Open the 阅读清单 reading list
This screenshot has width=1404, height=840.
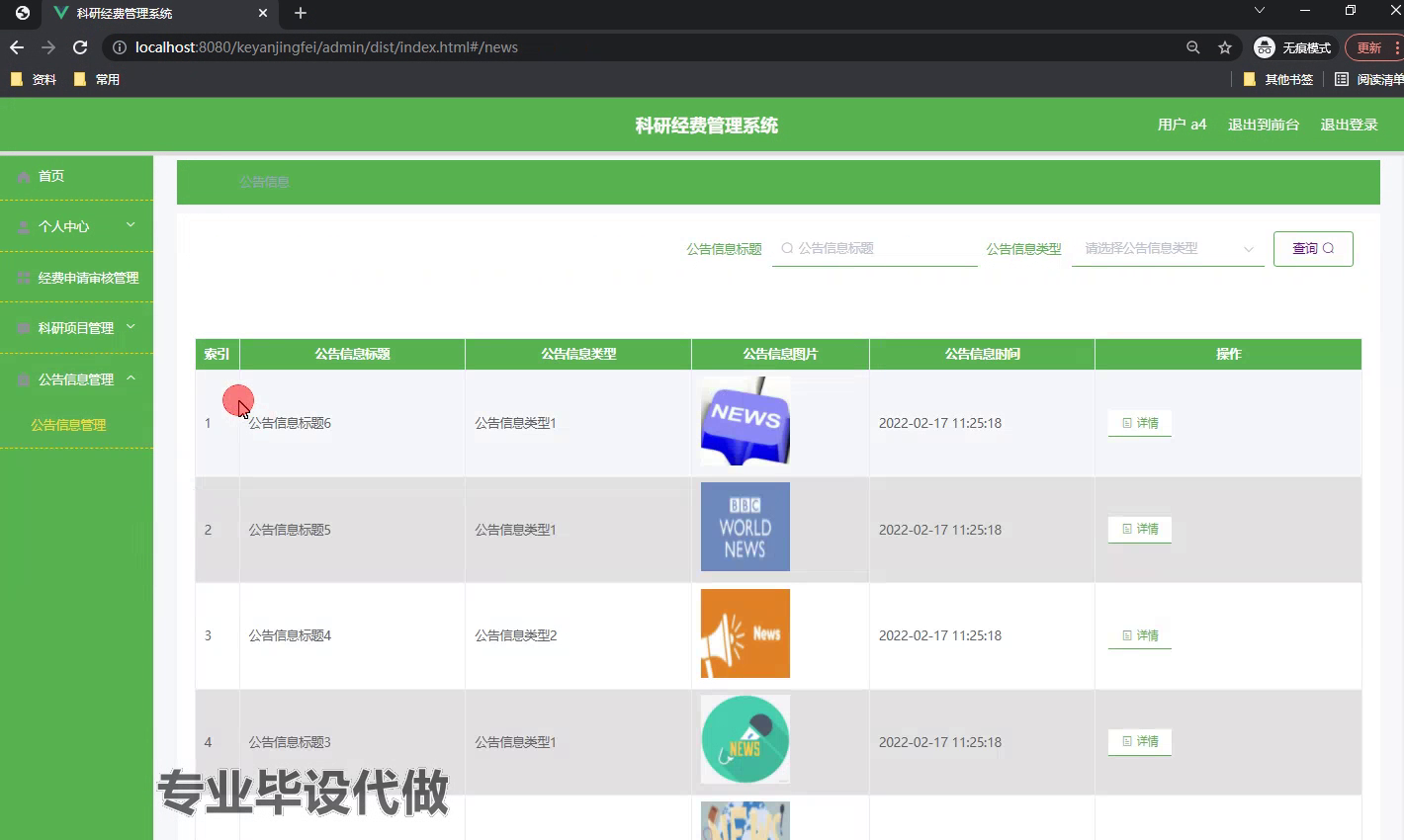tap(1368, 79)
